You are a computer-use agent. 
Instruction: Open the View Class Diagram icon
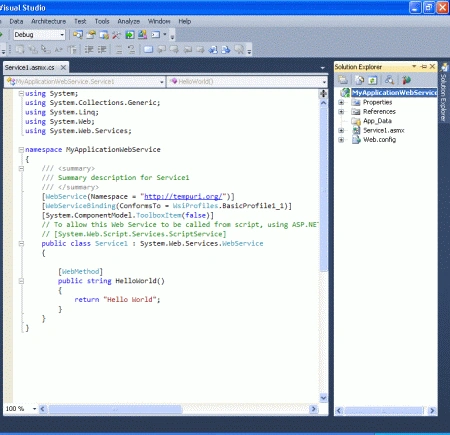[x=389, y=80]
